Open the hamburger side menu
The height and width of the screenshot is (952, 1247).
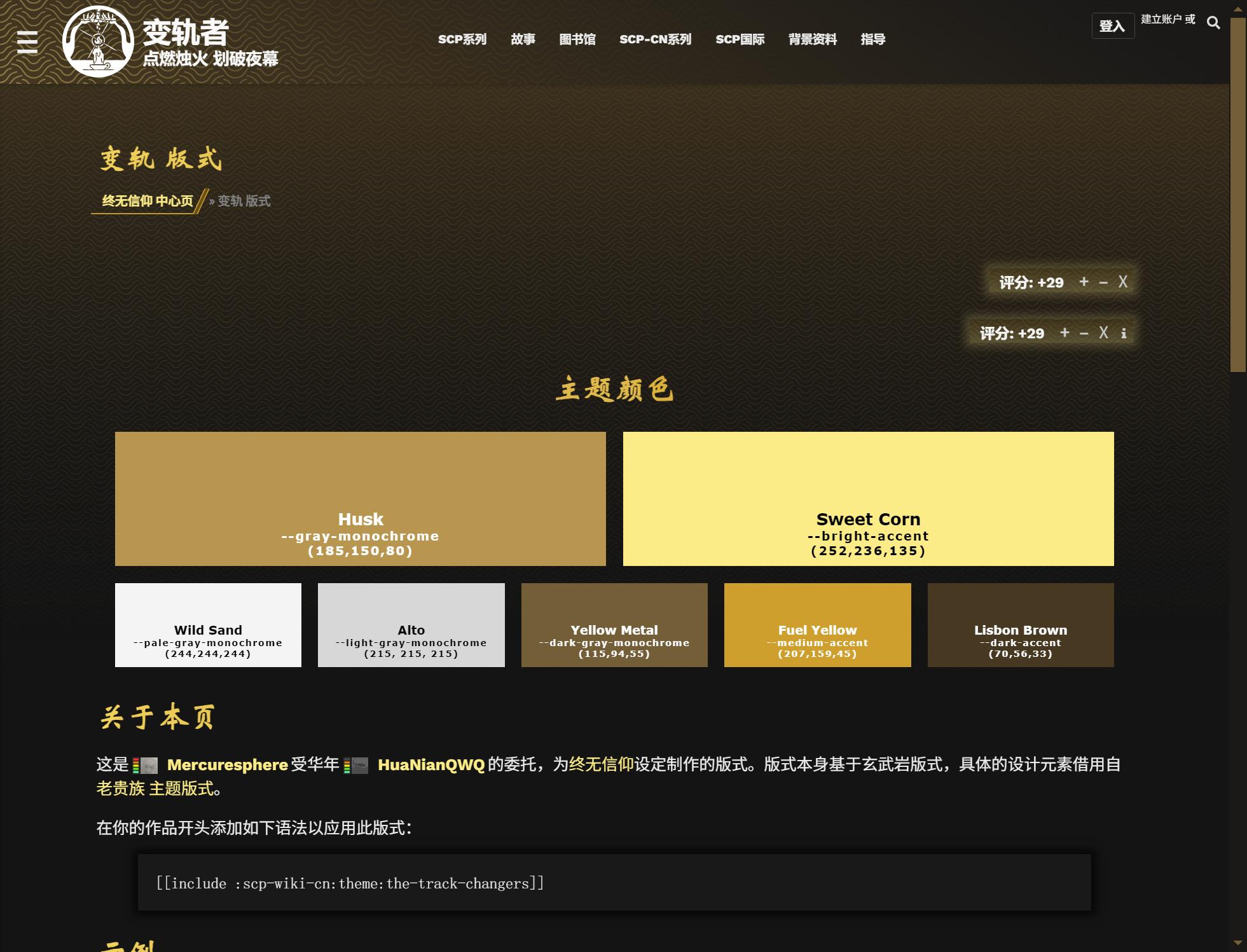[27, 42]
